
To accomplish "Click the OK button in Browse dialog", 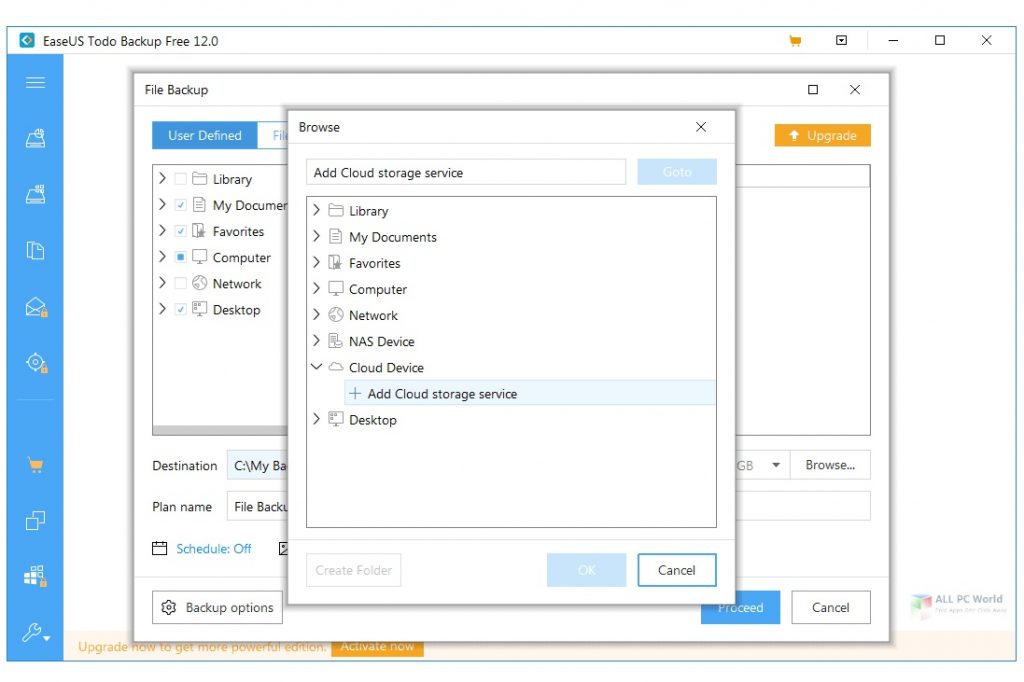I will (x=586, y=570).
